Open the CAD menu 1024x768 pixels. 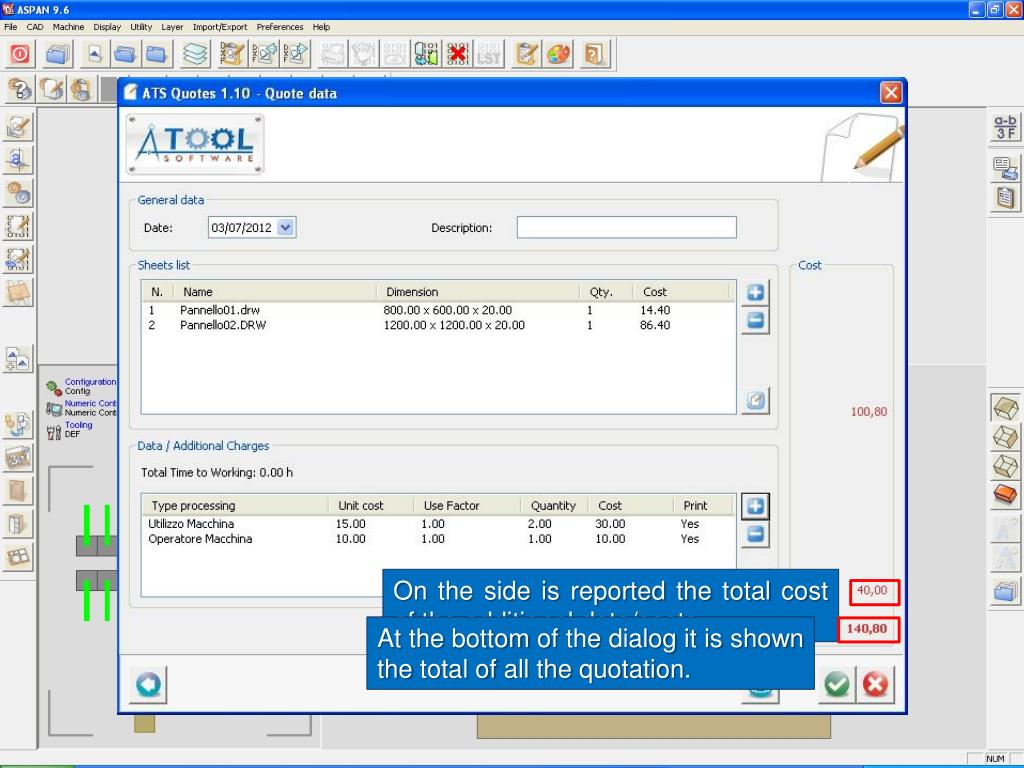(35, 27)
